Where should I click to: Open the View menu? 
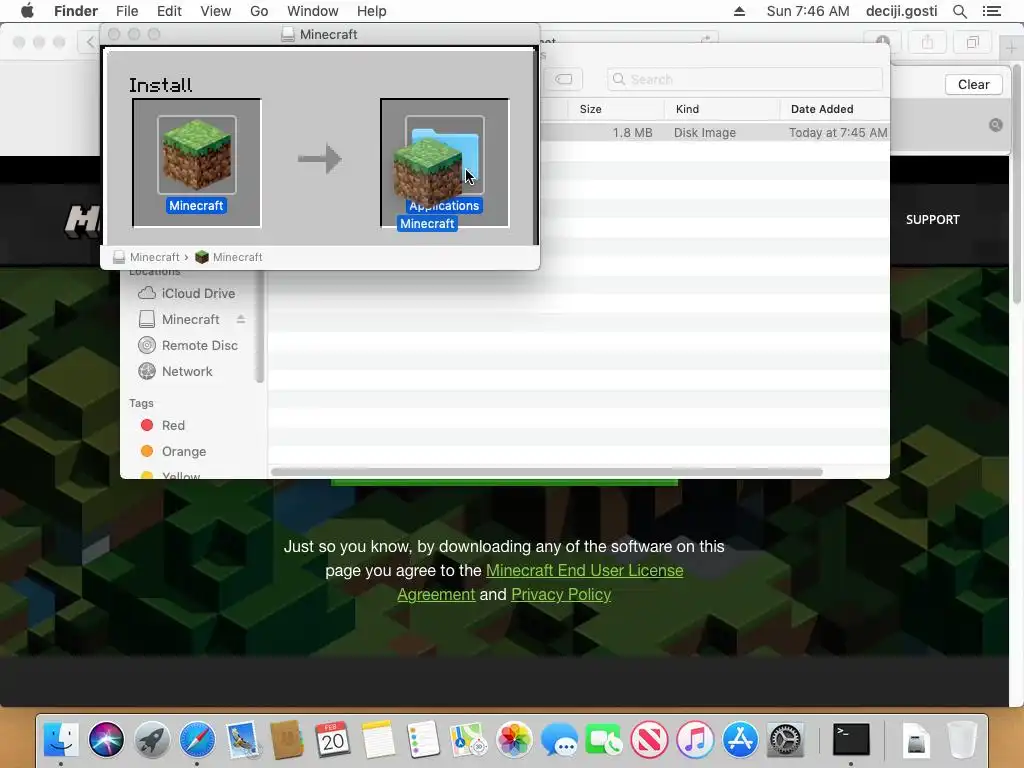(x=216, y=11)
